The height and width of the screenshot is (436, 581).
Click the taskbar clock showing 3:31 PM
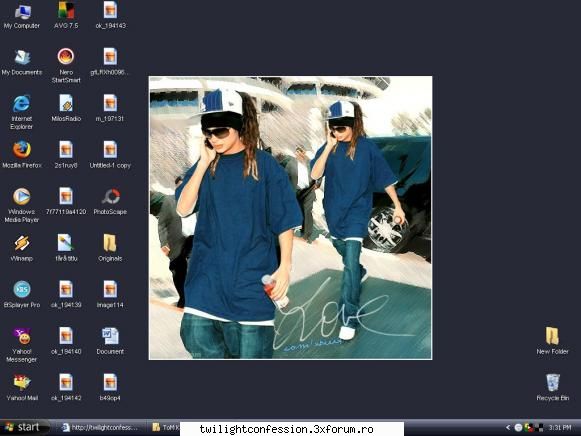click(x=560, y=427)
